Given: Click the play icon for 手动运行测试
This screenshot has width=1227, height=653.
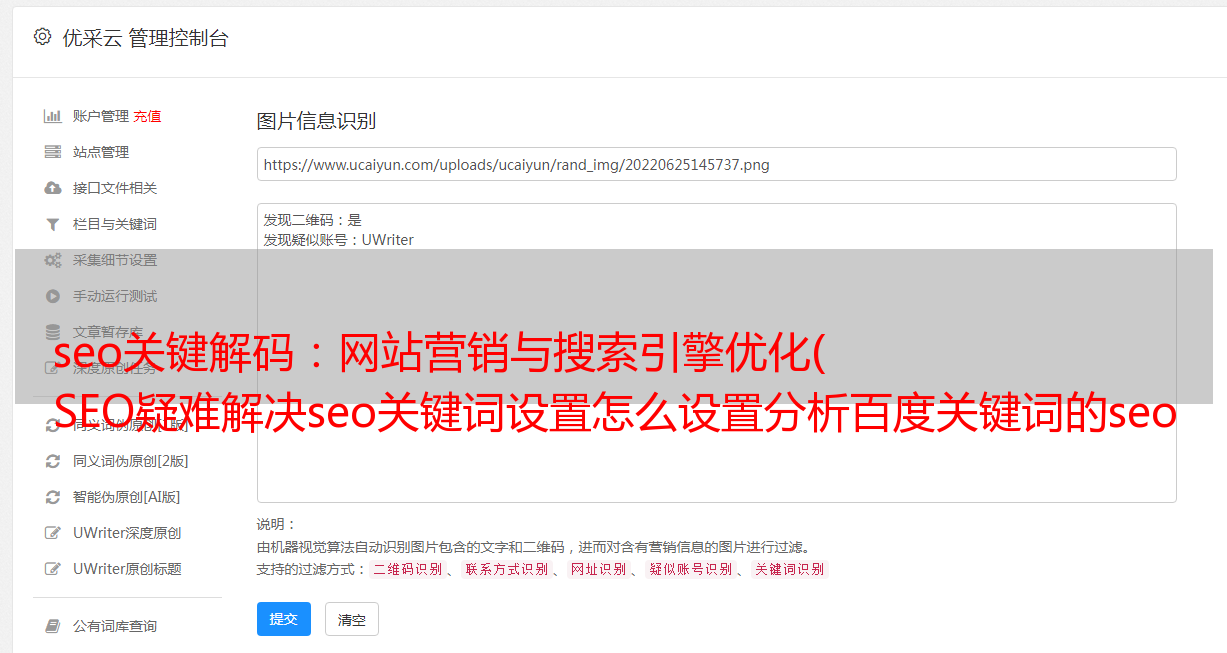Looking at the screenshot, I should (53, 296).
